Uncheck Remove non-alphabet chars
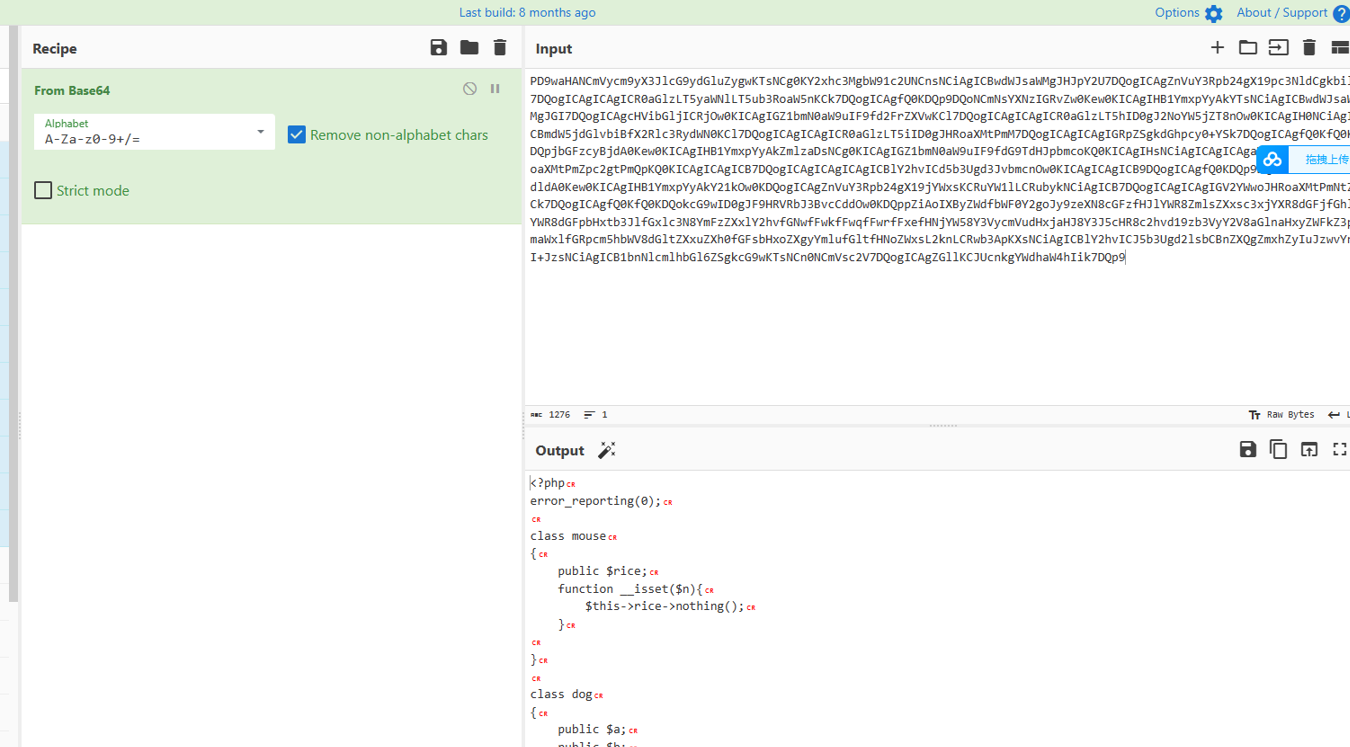1350x747 pixels. click(x=297, y=135)
